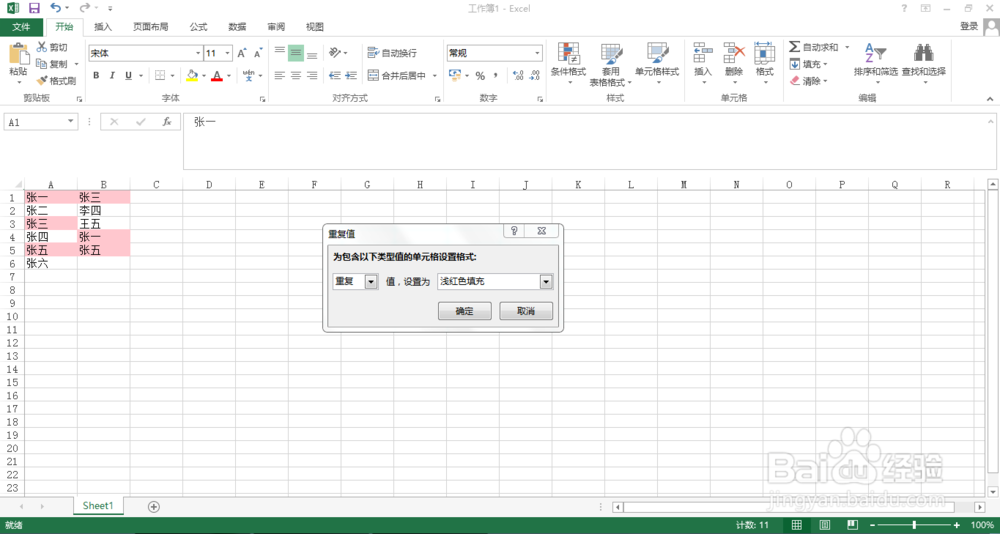Switch to the Insert (插入) tab
Image resolution: width=1000 pixels, height=534 pixels.
click(103, 27)
